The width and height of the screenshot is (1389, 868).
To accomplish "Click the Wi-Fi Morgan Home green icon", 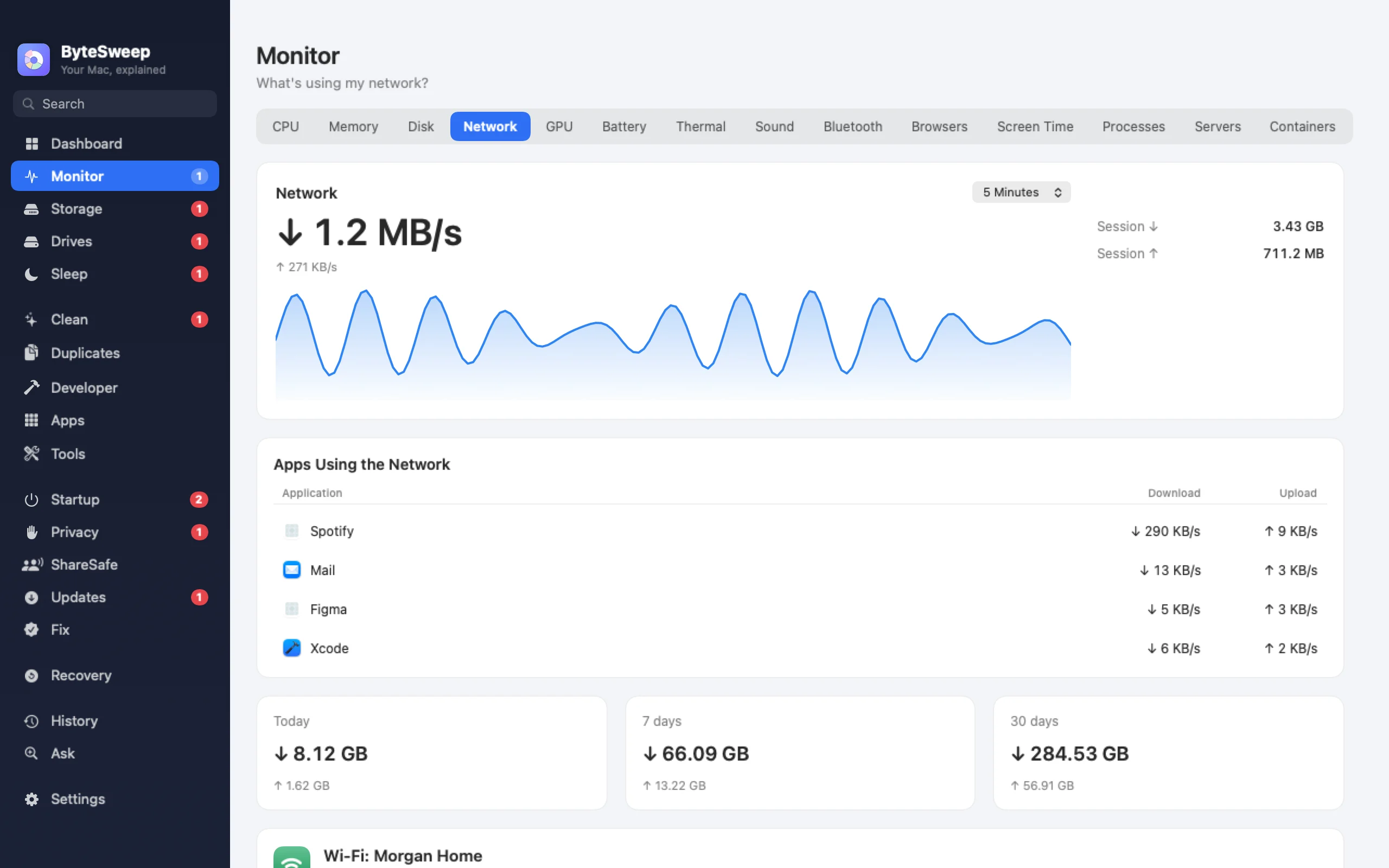I will tap(291, 858).
